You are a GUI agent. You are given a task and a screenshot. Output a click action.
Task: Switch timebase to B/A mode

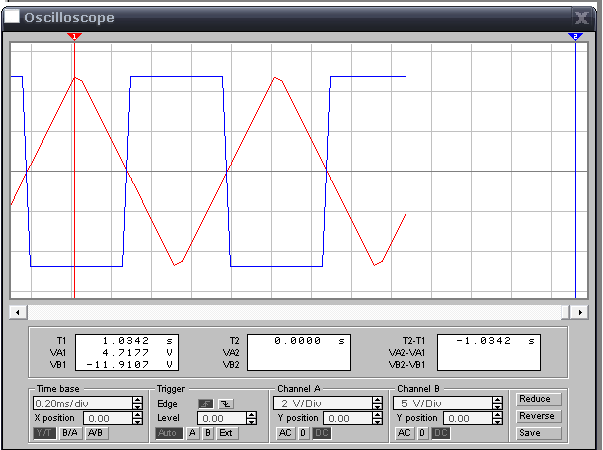[69, 433]
